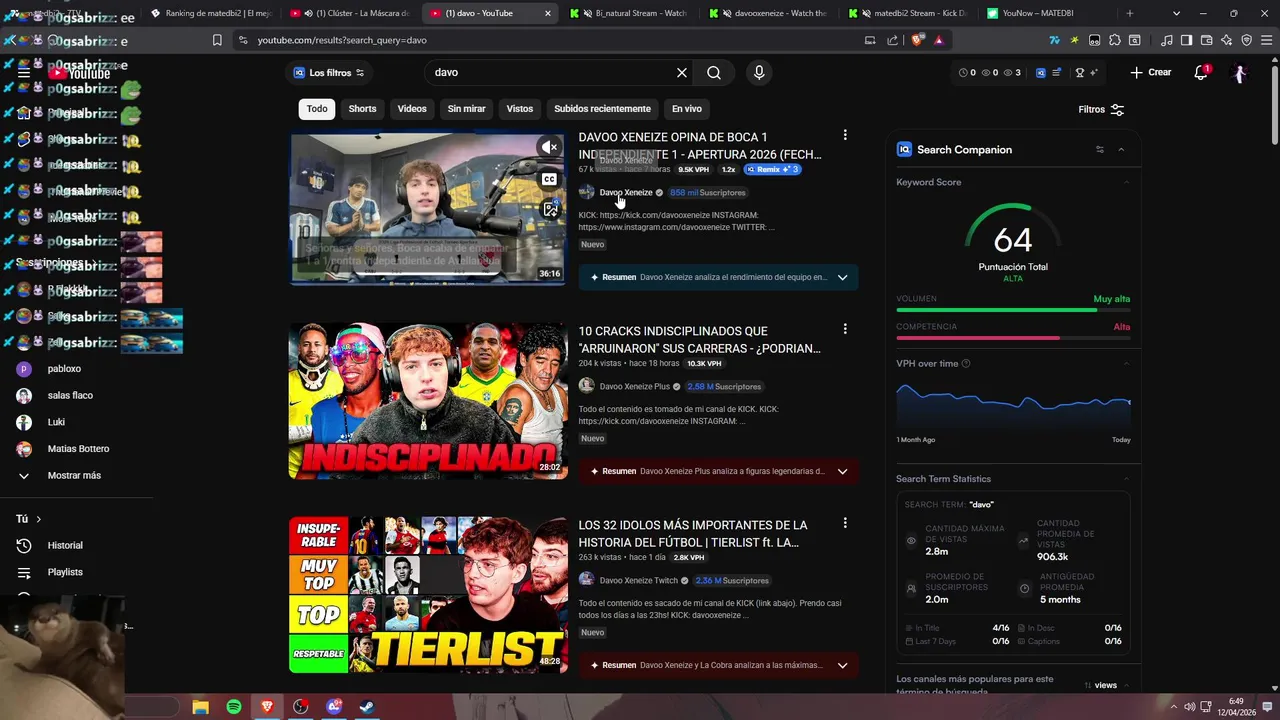Show the Brave sidebar panel

[1187, 41]
